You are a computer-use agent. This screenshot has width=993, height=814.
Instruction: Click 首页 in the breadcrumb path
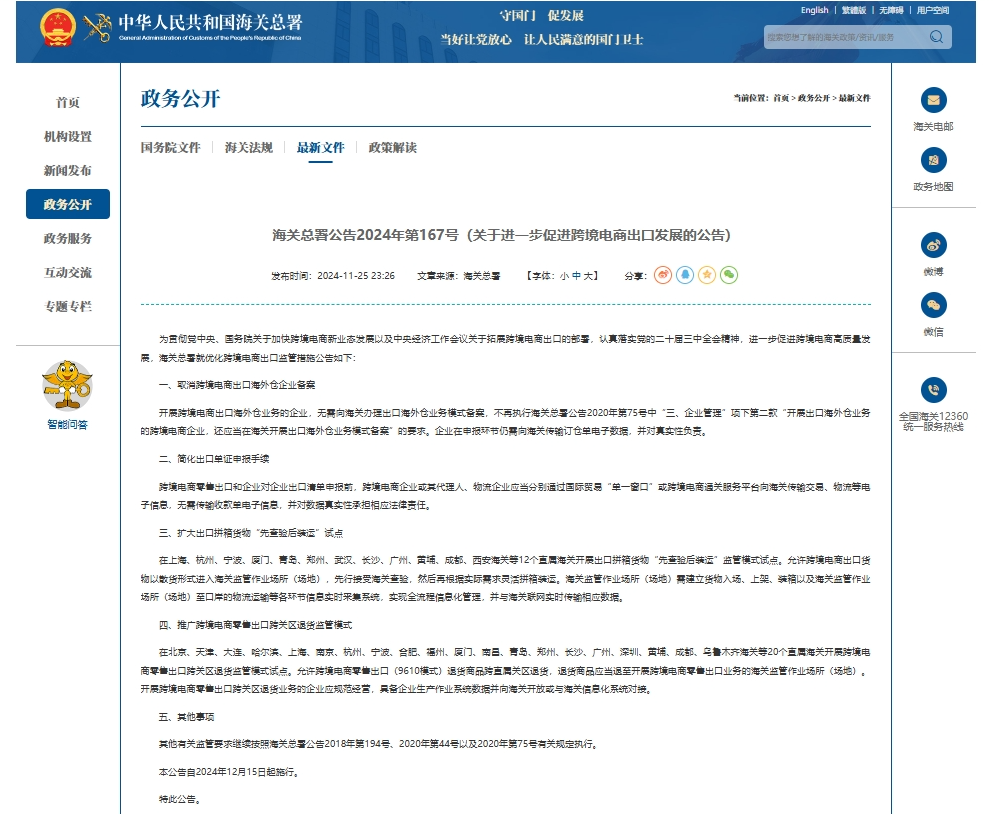coord(781,98)
